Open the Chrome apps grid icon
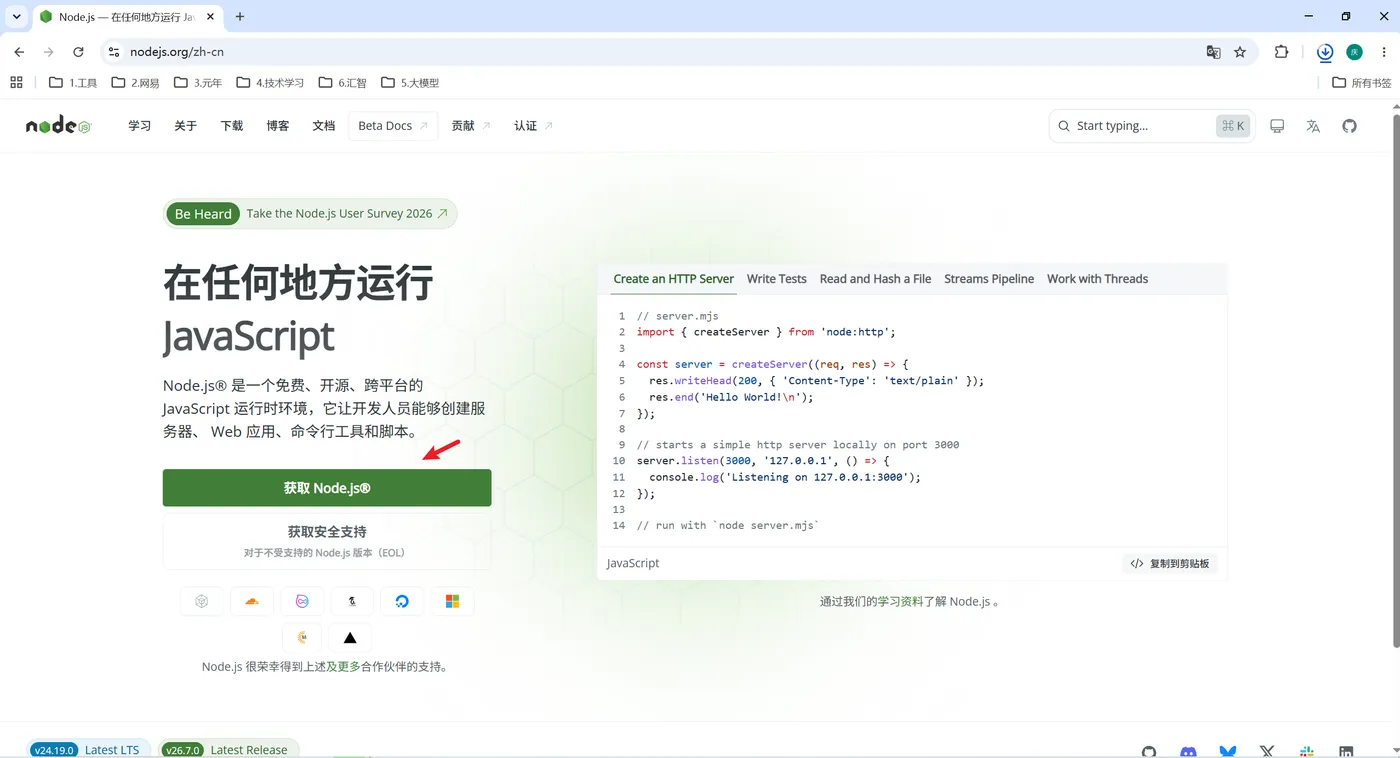This screenshot has height=758, width=1400. tap(16, 83)
